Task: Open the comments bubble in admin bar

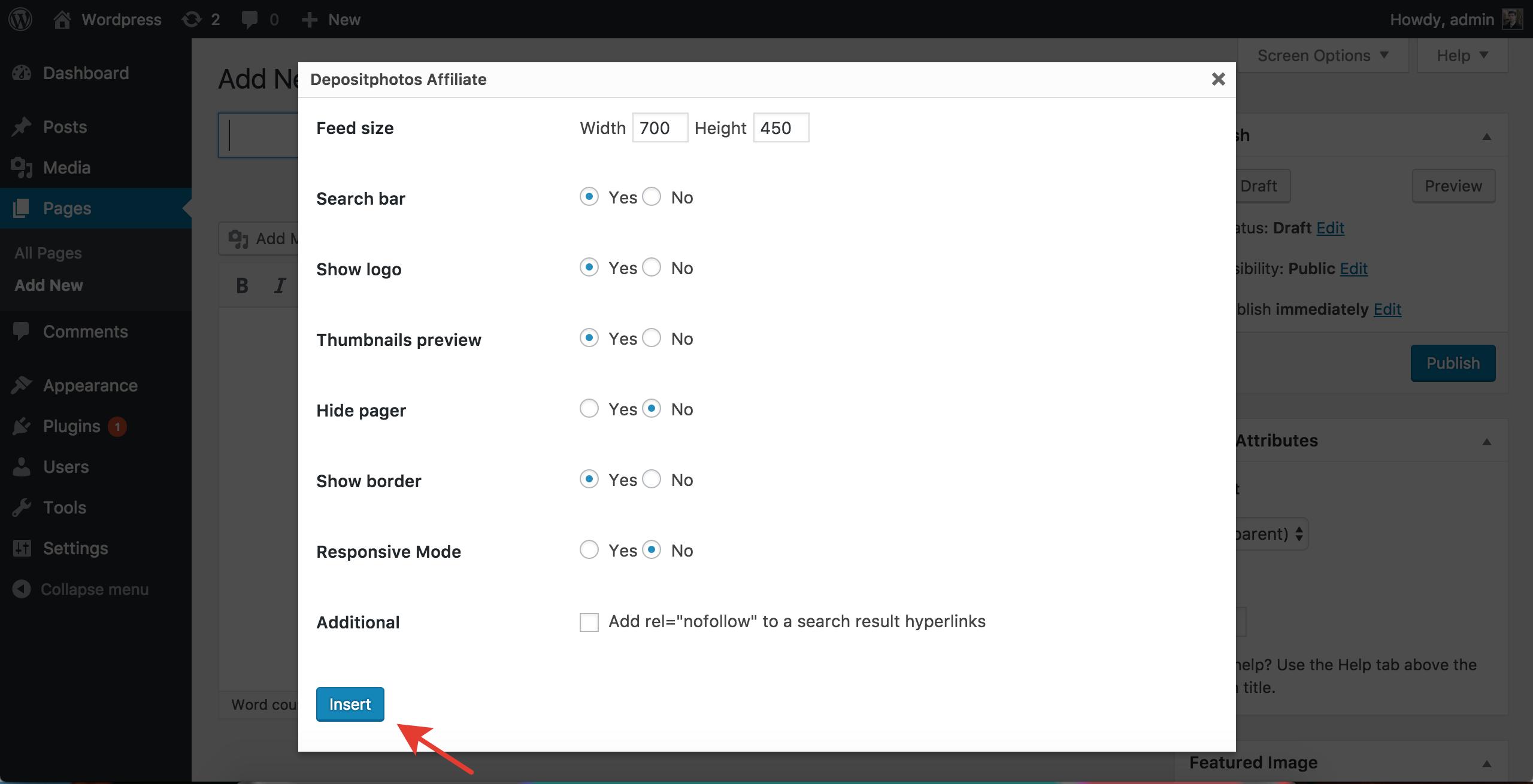Action: click(260, 19)
